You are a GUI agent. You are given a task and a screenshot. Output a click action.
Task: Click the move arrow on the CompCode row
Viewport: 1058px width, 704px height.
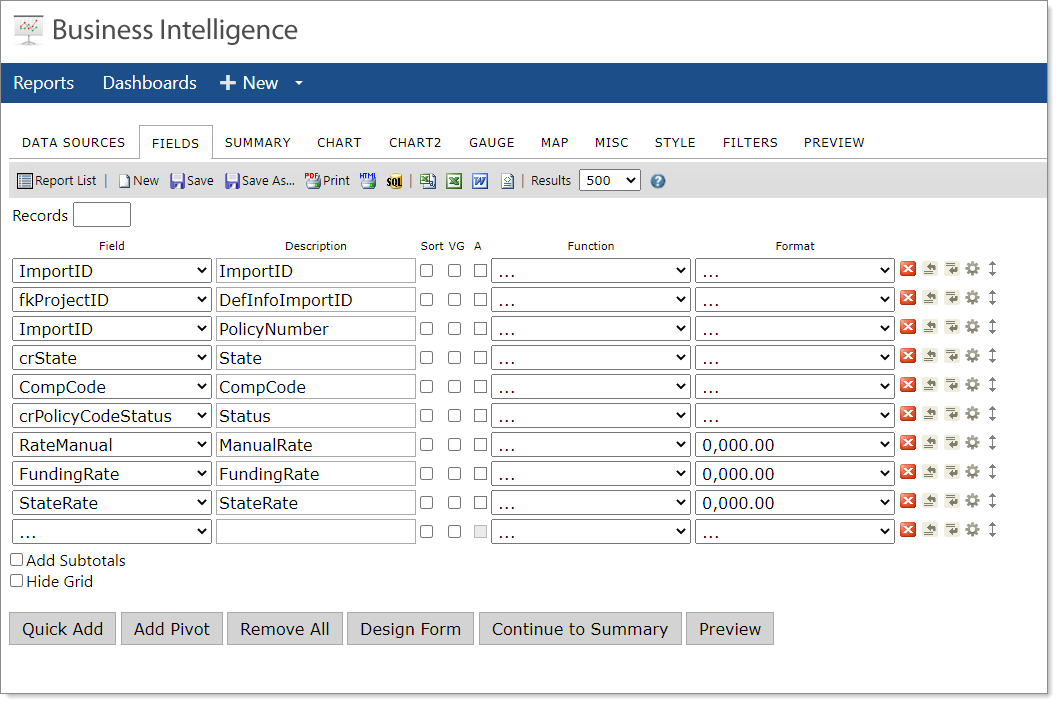[x=993, y=385]
